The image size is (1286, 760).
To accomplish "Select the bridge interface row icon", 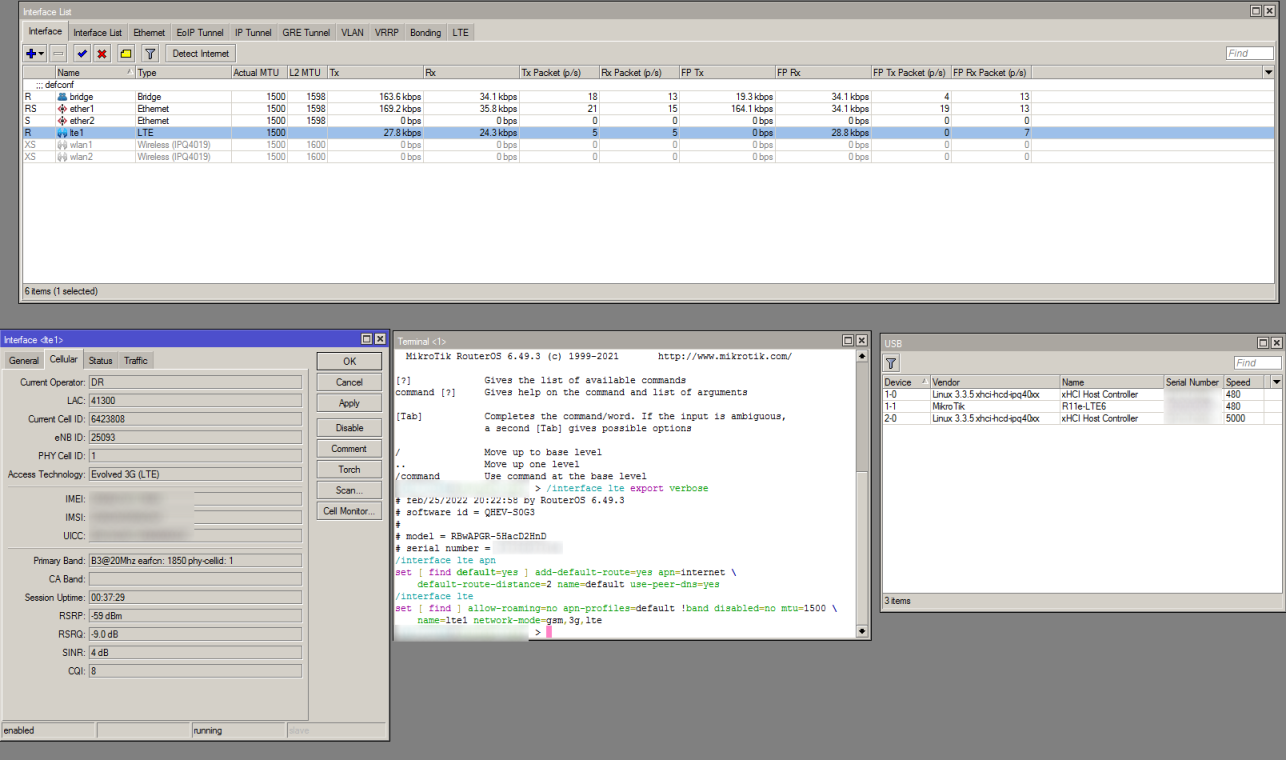I will click(62, 97).
